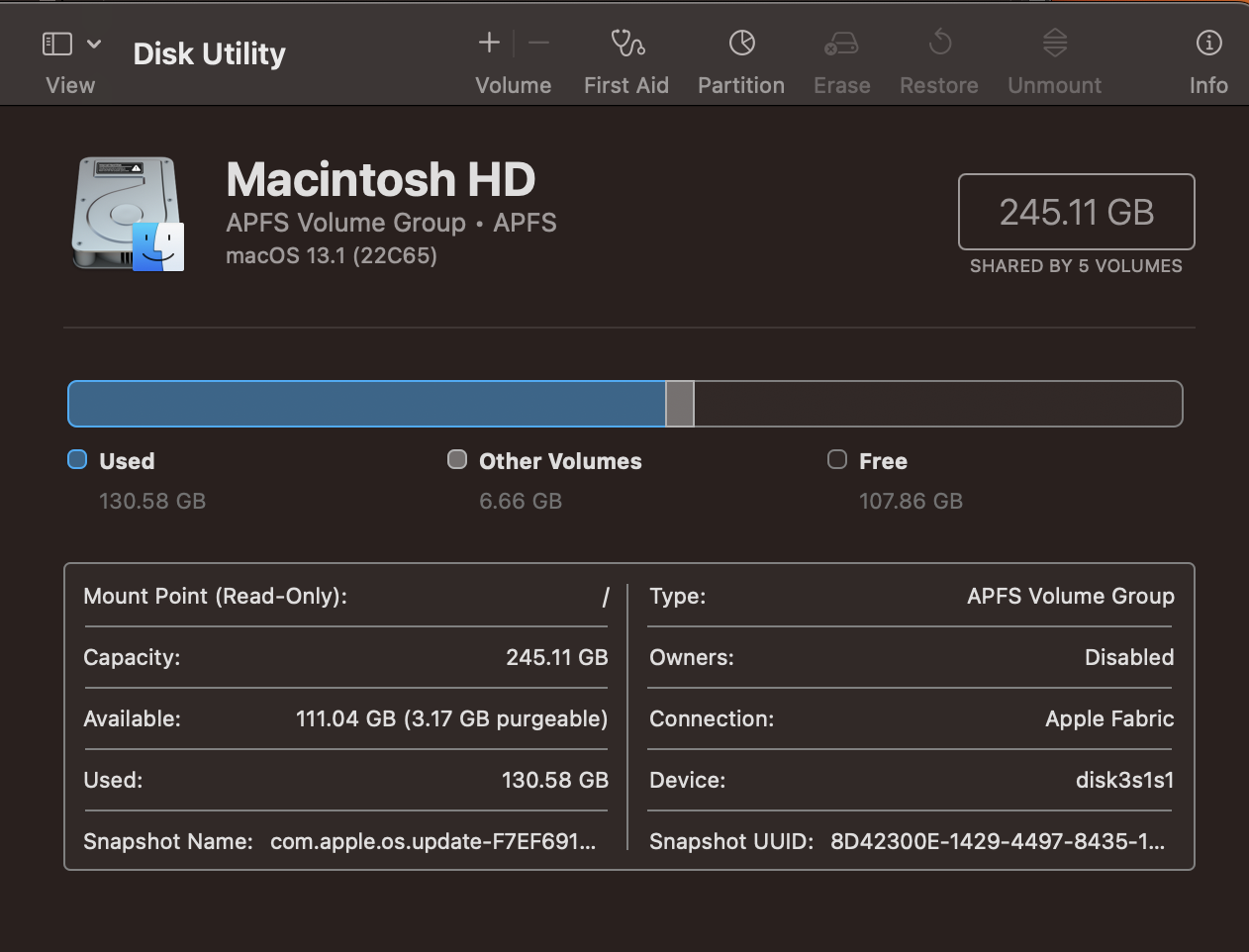This screenshot has height=952, width=1249.
Task: Click the 'Snapshot UUID:' label
Action: click(731, 841)
